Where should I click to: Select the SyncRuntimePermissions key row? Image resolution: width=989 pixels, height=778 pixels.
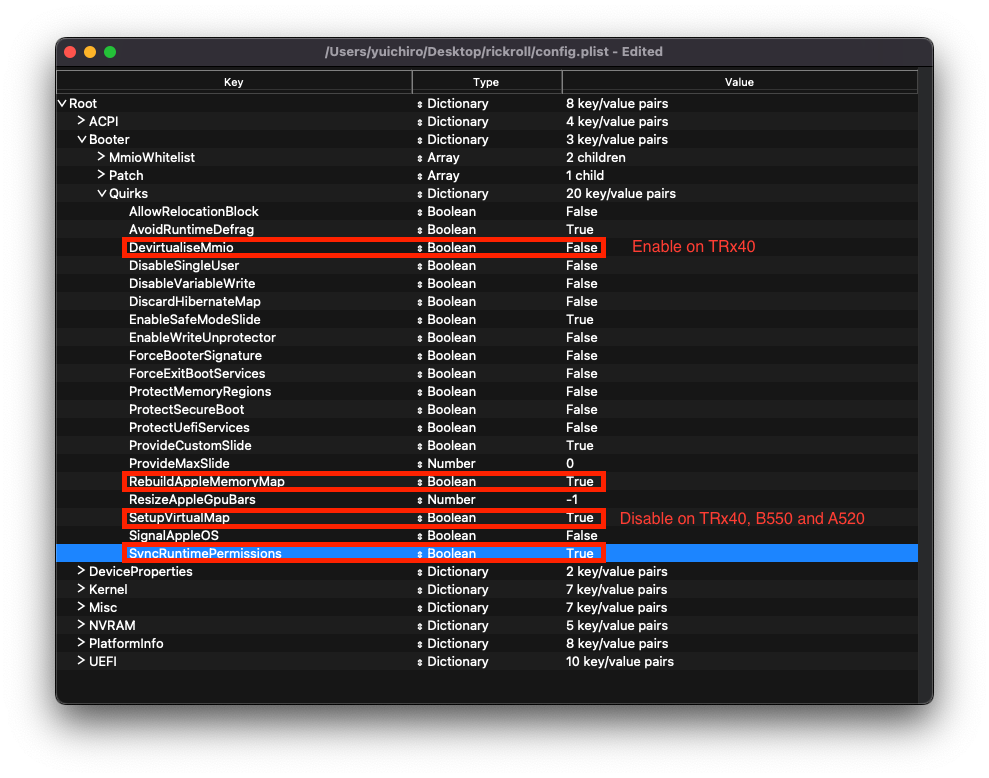point(205,554)
